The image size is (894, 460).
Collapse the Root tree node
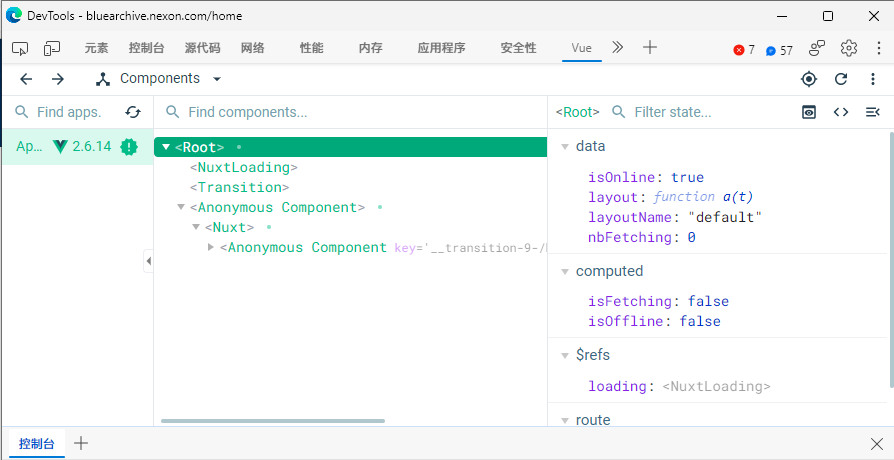(166, 148)
